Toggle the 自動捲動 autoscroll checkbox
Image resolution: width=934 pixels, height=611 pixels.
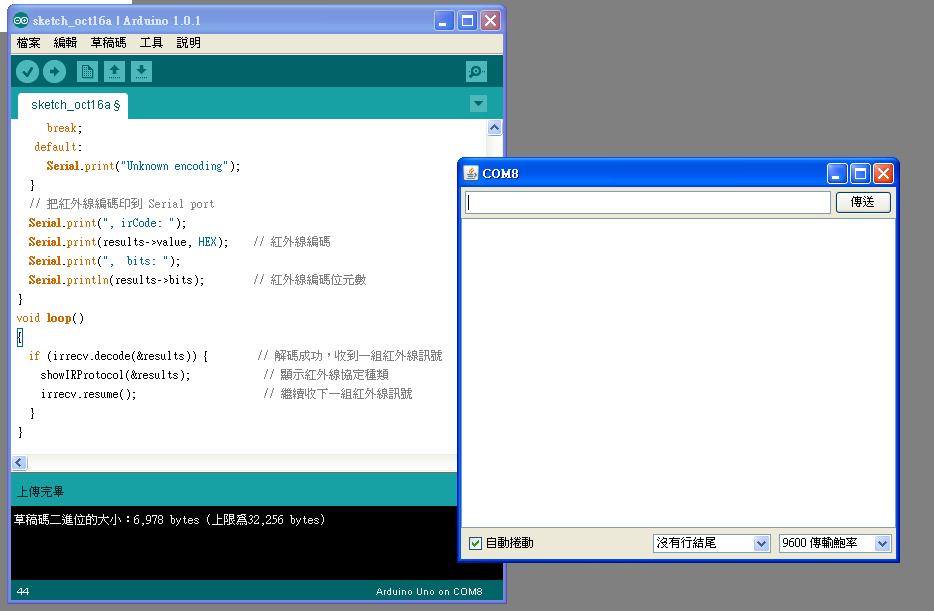475,543
